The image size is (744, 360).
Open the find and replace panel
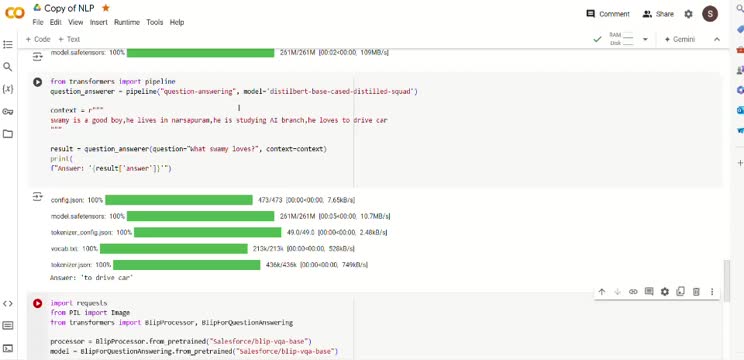(8, 67)
